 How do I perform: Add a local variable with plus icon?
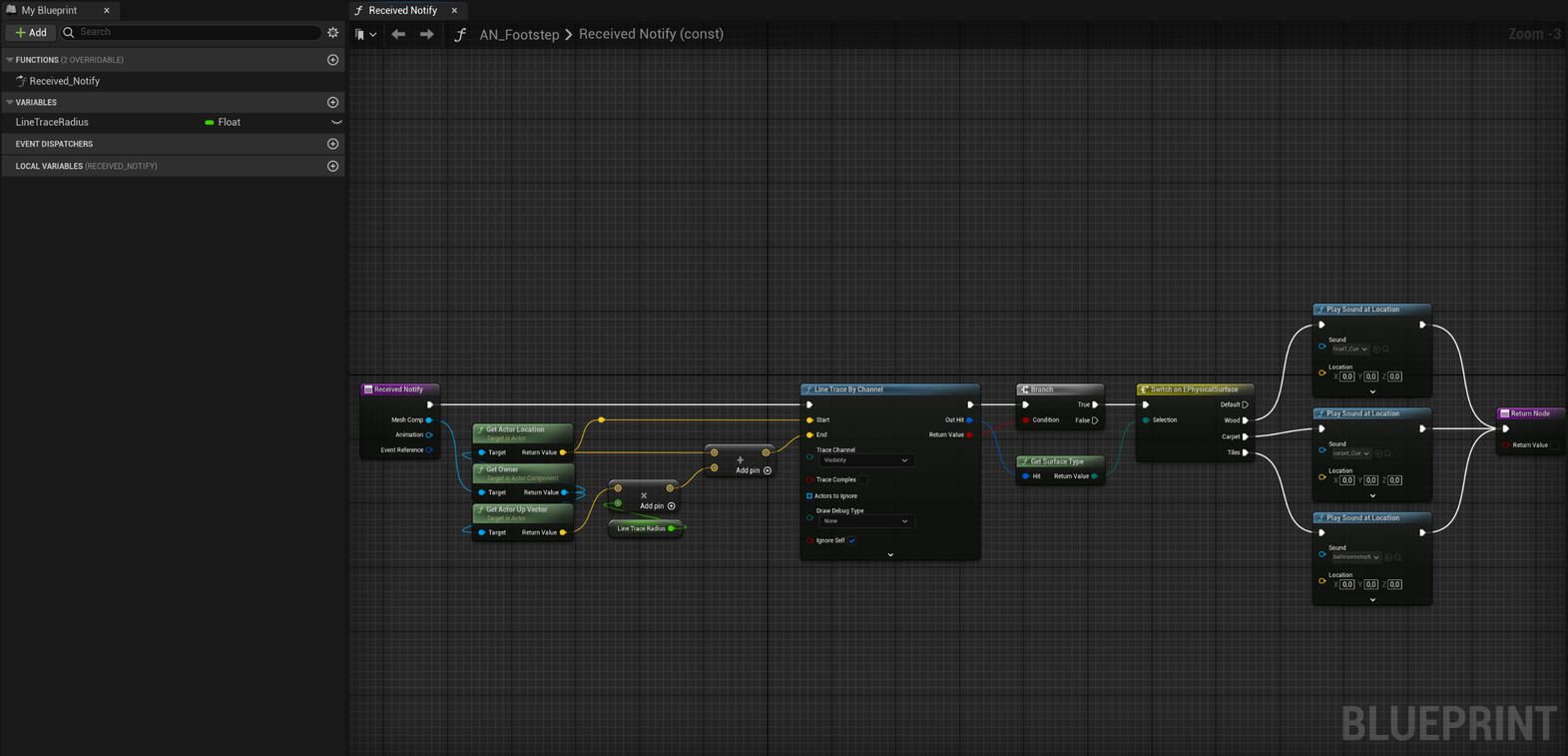333,167
